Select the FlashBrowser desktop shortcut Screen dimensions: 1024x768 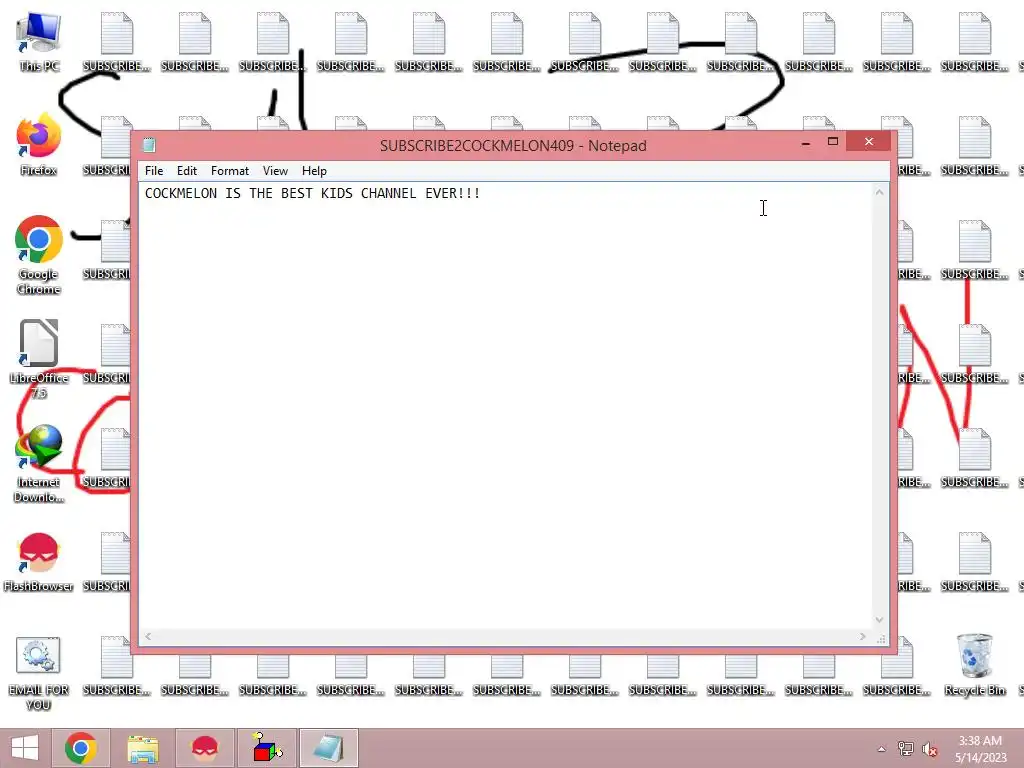pos(39,562)
